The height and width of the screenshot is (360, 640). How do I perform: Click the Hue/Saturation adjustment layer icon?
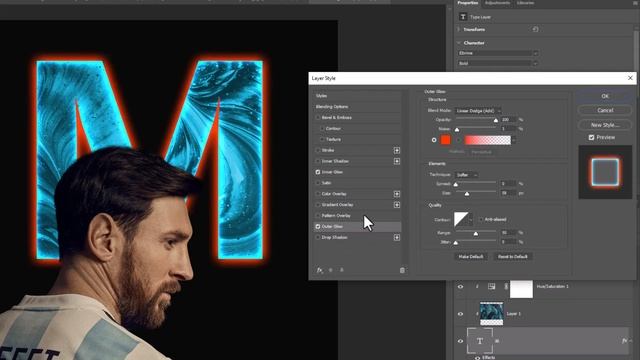(x=491, y=287)
